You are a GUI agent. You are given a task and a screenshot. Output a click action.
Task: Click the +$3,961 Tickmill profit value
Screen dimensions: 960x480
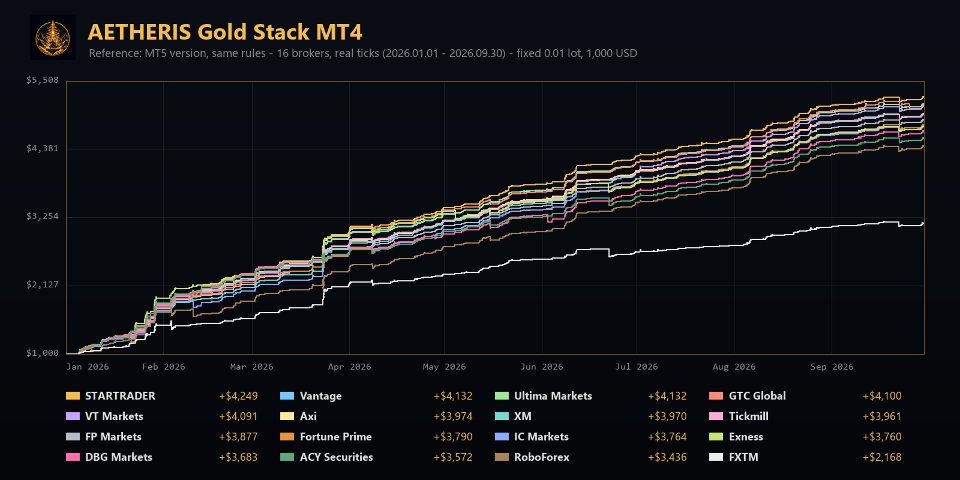point(882,416)
